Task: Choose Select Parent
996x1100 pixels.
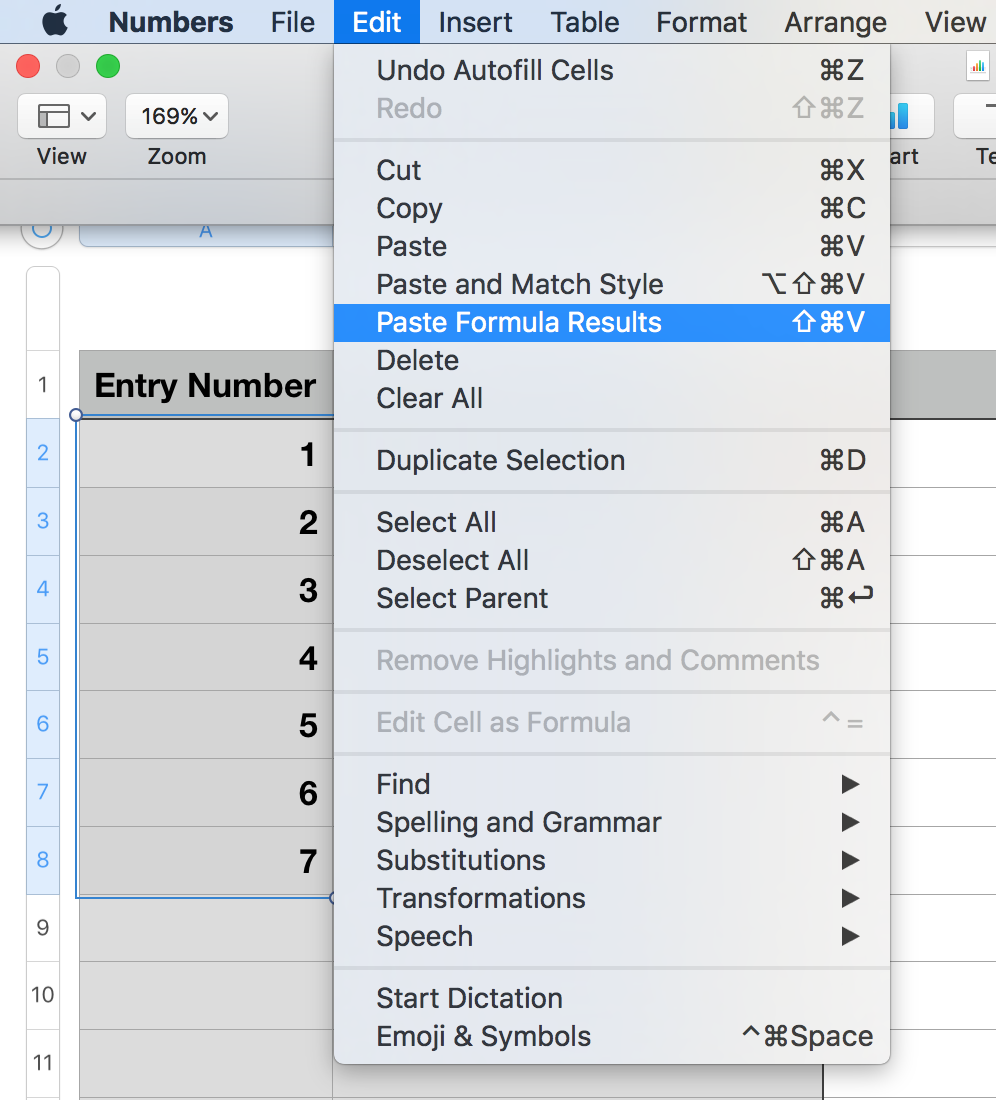Action: click(612, 598)
